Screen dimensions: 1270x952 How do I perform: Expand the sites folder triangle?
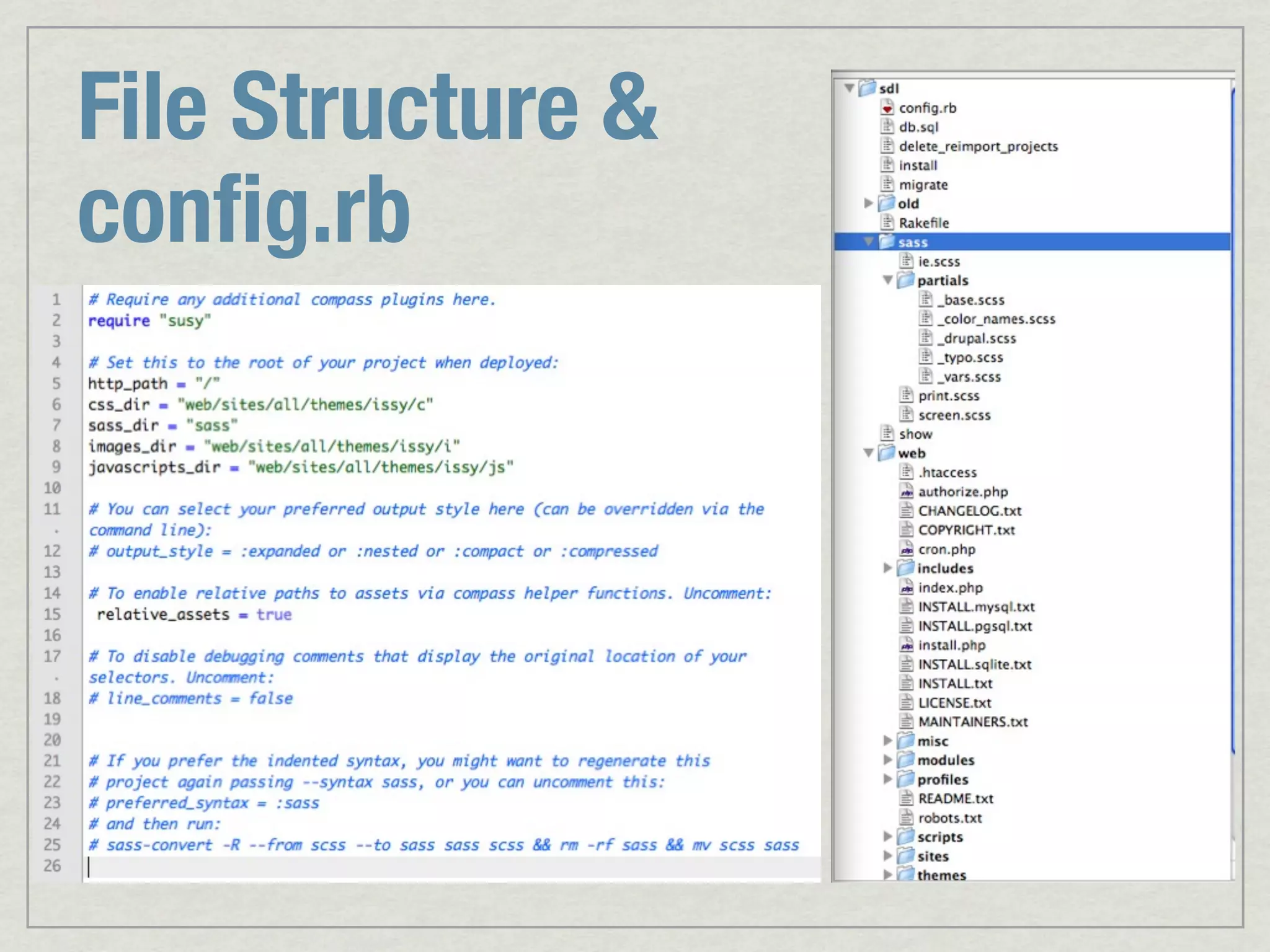(888, 856)
